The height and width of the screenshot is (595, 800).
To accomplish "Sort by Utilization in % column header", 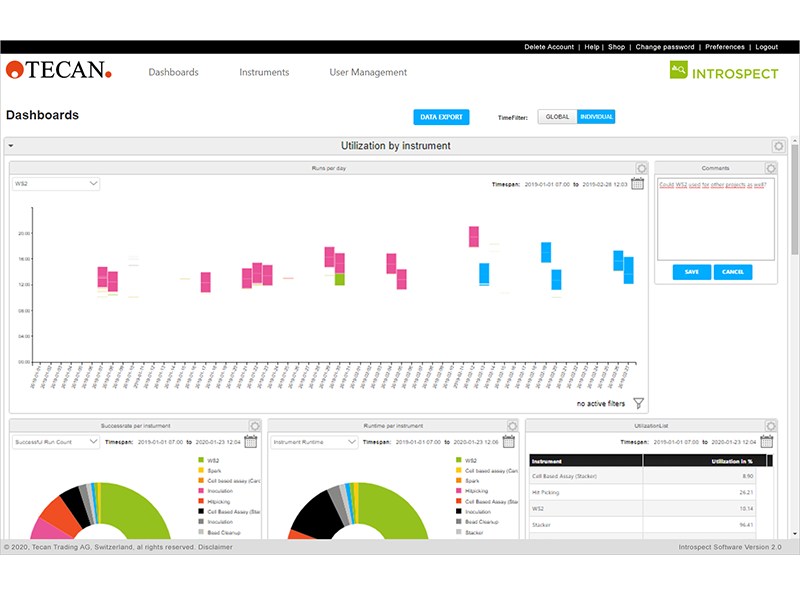I will click(x=705, y=461).
